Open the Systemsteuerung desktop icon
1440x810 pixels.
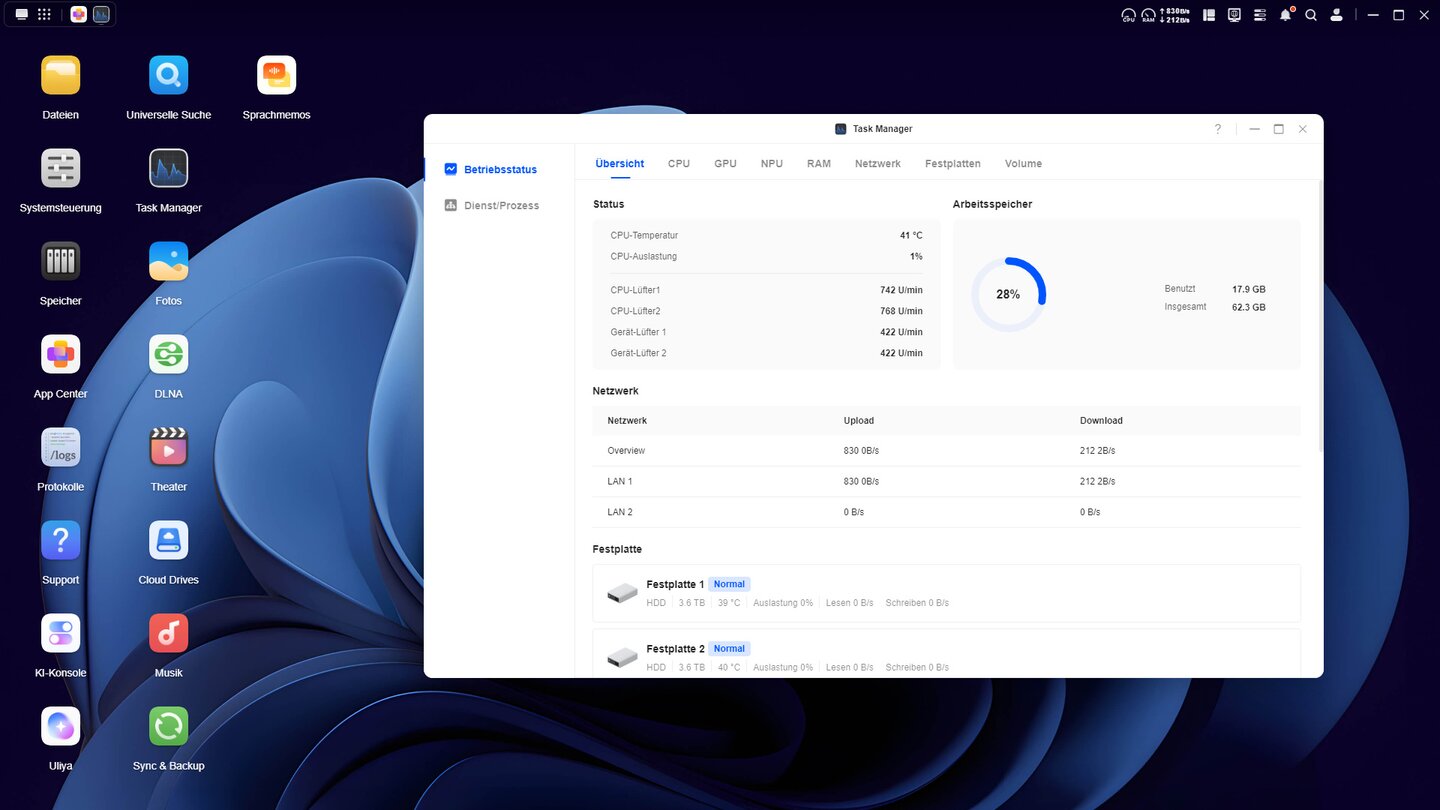[60, 169]
